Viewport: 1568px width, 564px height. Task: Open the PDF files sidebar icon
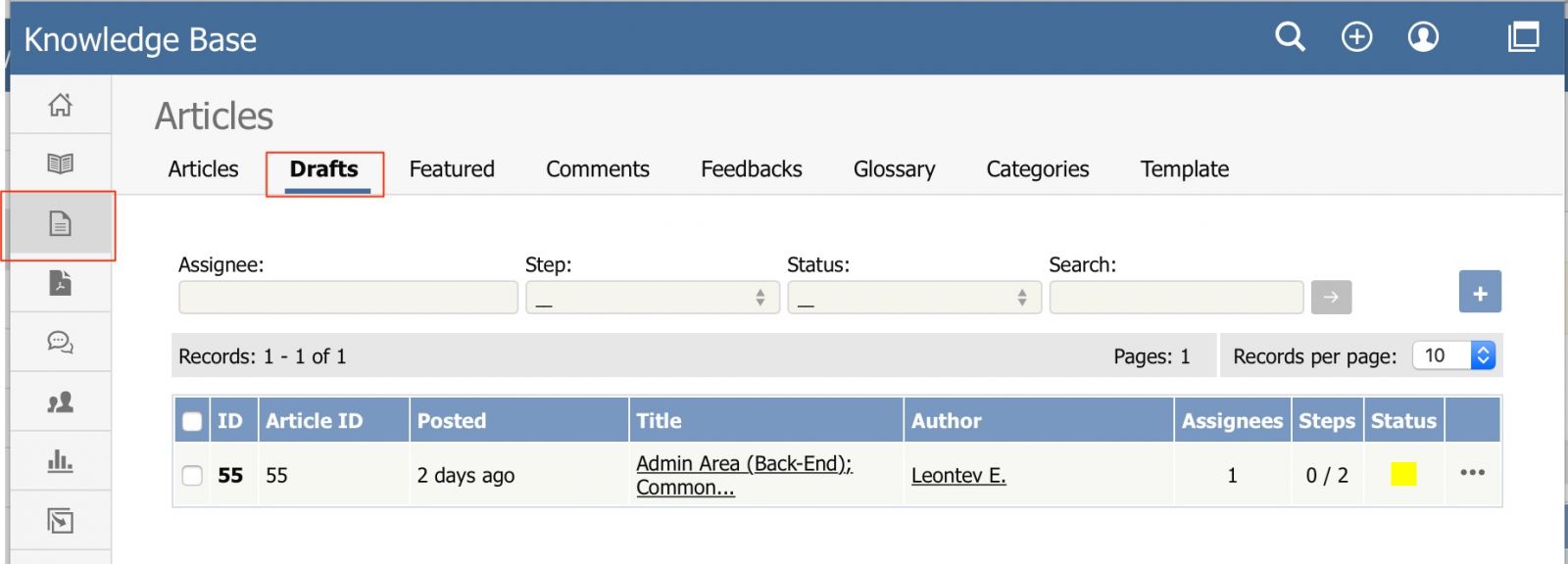(61, 283)
